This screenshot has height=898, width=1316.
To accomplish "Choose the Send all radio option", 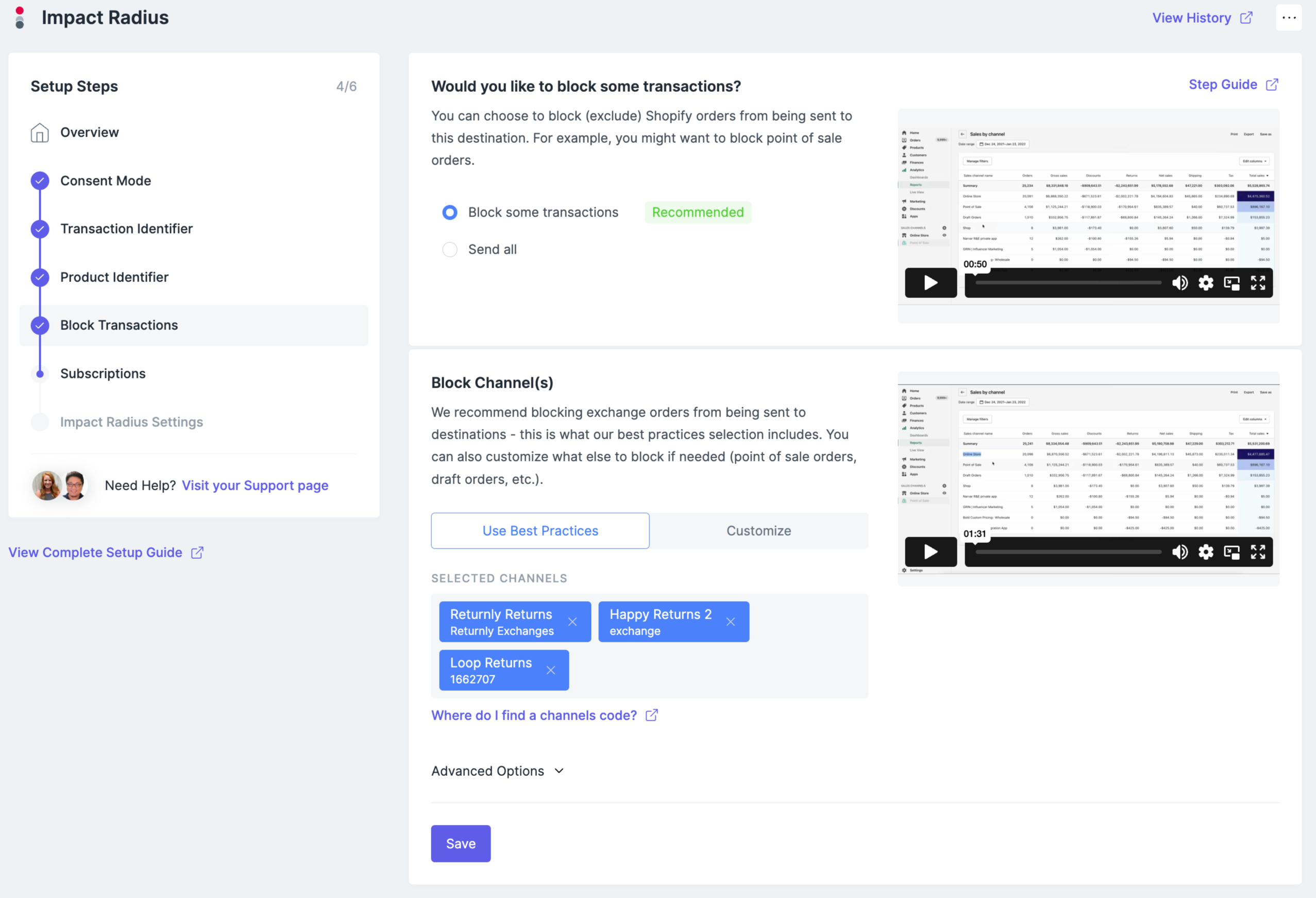I will click(450, 250).
